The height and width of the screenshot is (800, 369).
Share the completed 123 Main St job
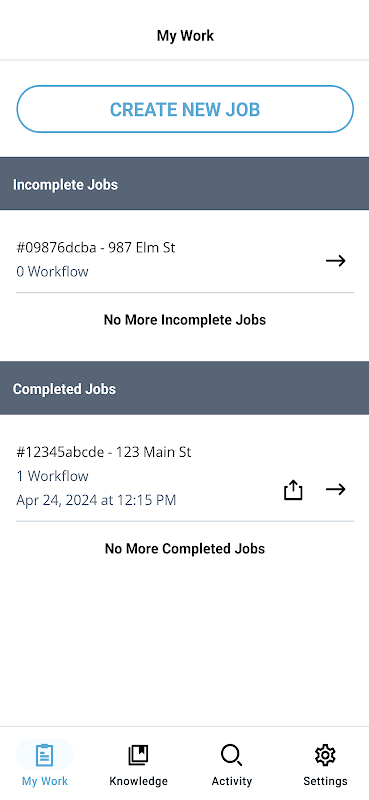point(293,490)
